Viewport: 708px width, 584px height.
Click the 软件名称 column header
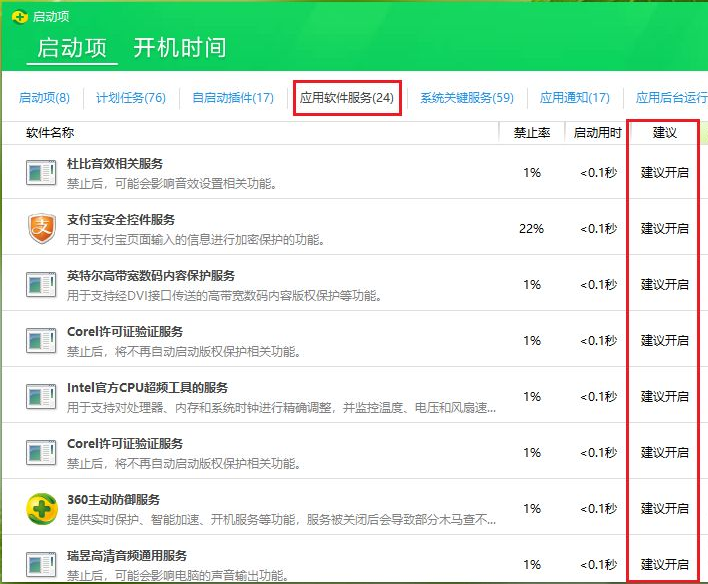point(50,132)
